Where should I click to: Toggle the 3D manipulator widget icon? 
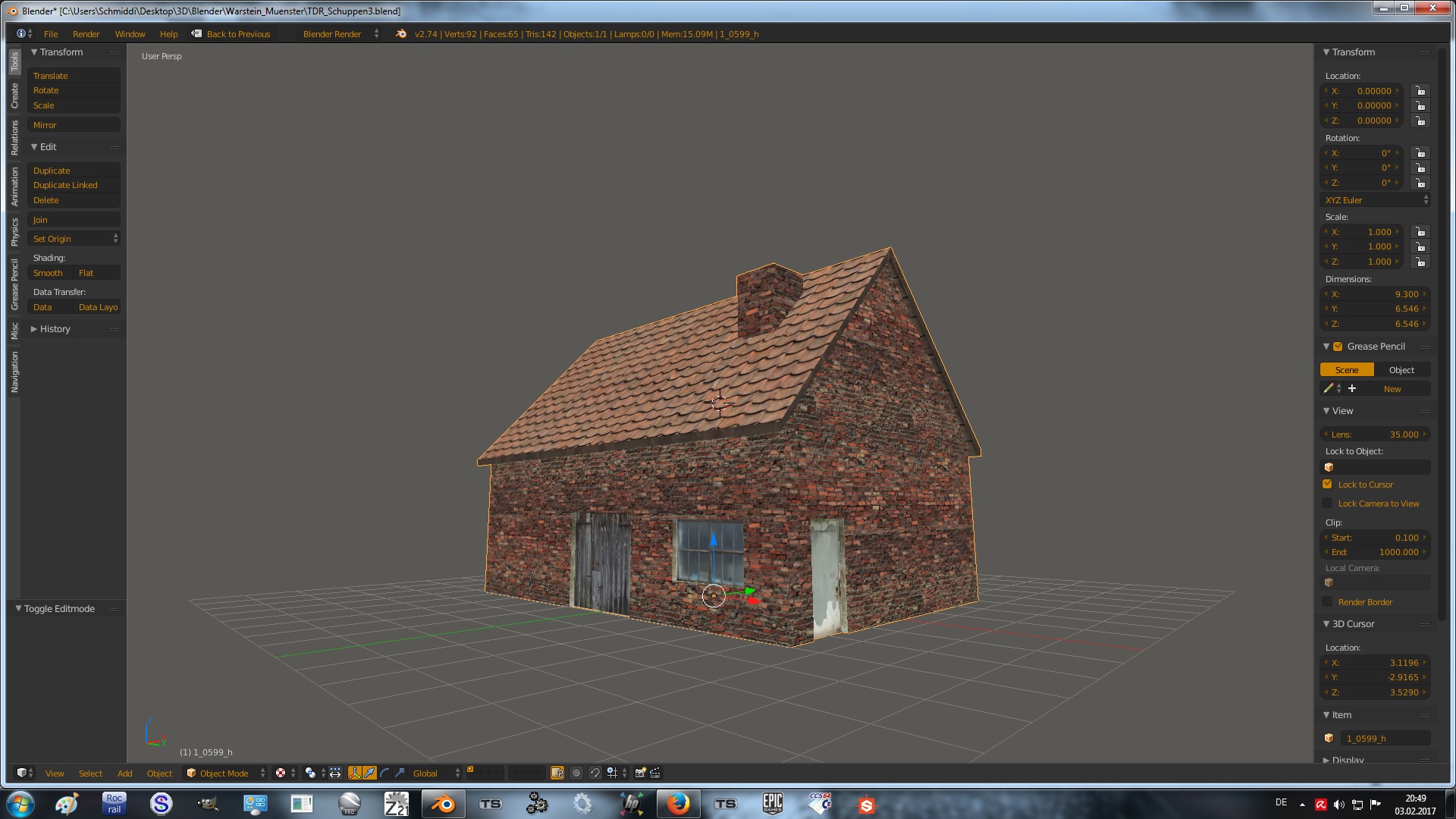[x=354, y=773]
